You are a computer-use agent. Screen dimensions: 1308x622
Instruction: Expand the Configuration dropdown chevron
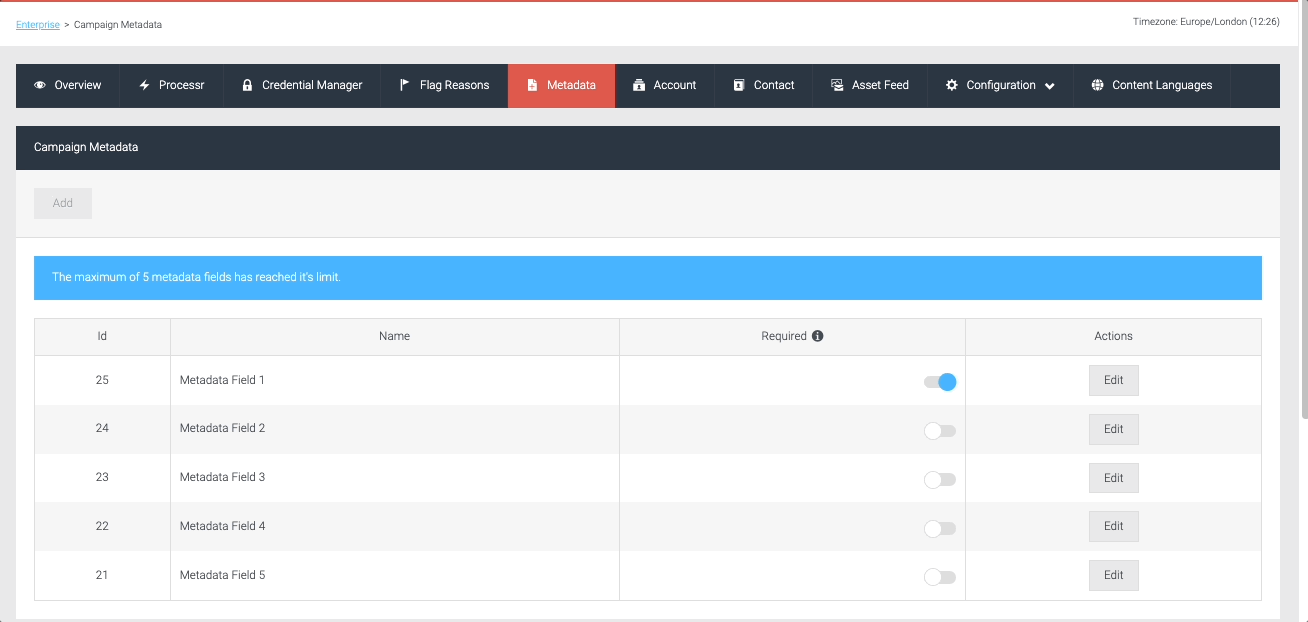tap(1050, 86)
